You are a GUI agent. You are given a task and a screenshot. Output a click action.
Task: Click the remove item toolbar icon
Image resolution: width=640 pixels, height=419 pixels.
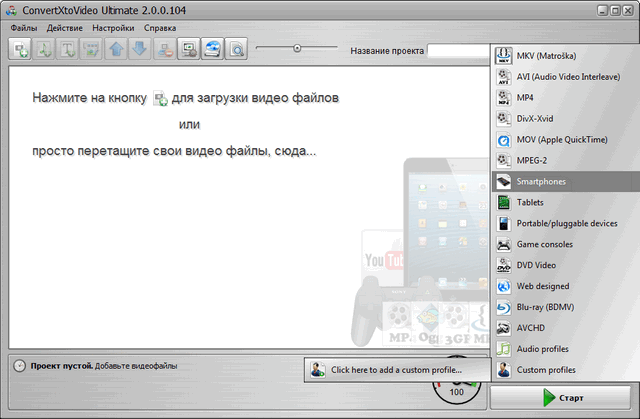click(162, 49)
